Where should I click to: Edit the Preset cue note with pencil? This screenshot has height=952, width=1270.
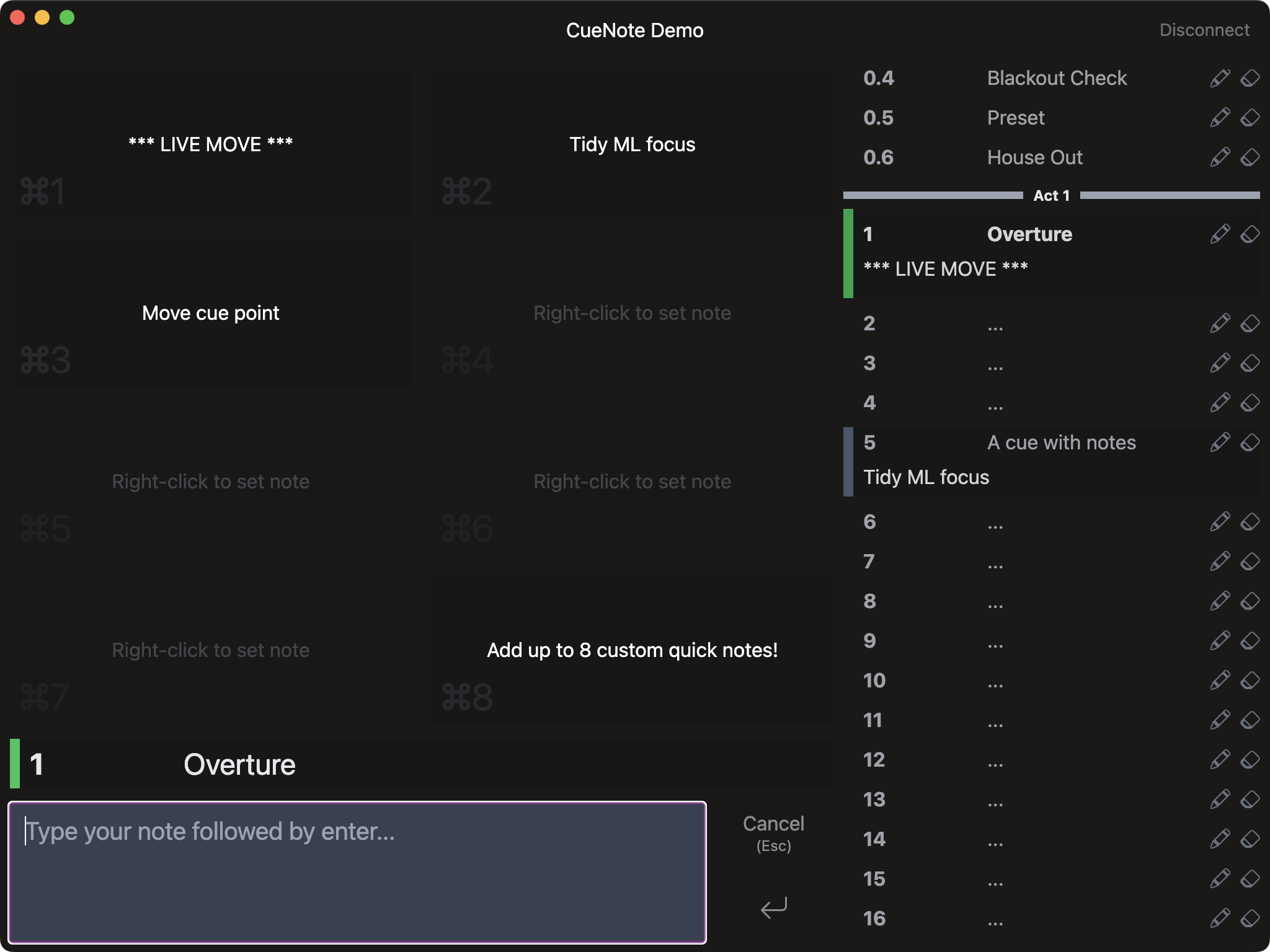(1220, 118)
